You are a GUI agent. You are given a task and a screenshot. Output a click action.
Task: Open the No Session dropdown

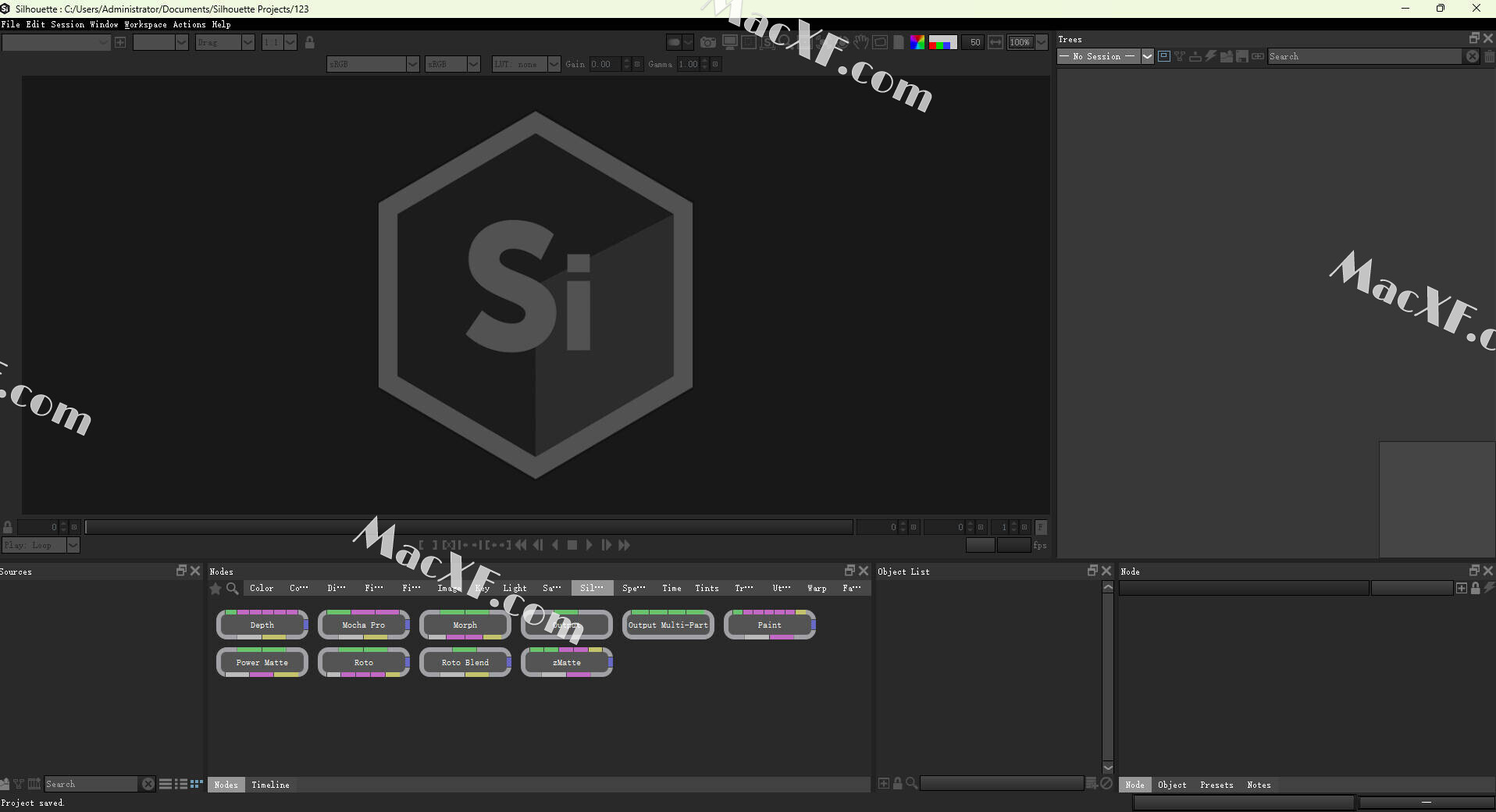click(1147, 56)
